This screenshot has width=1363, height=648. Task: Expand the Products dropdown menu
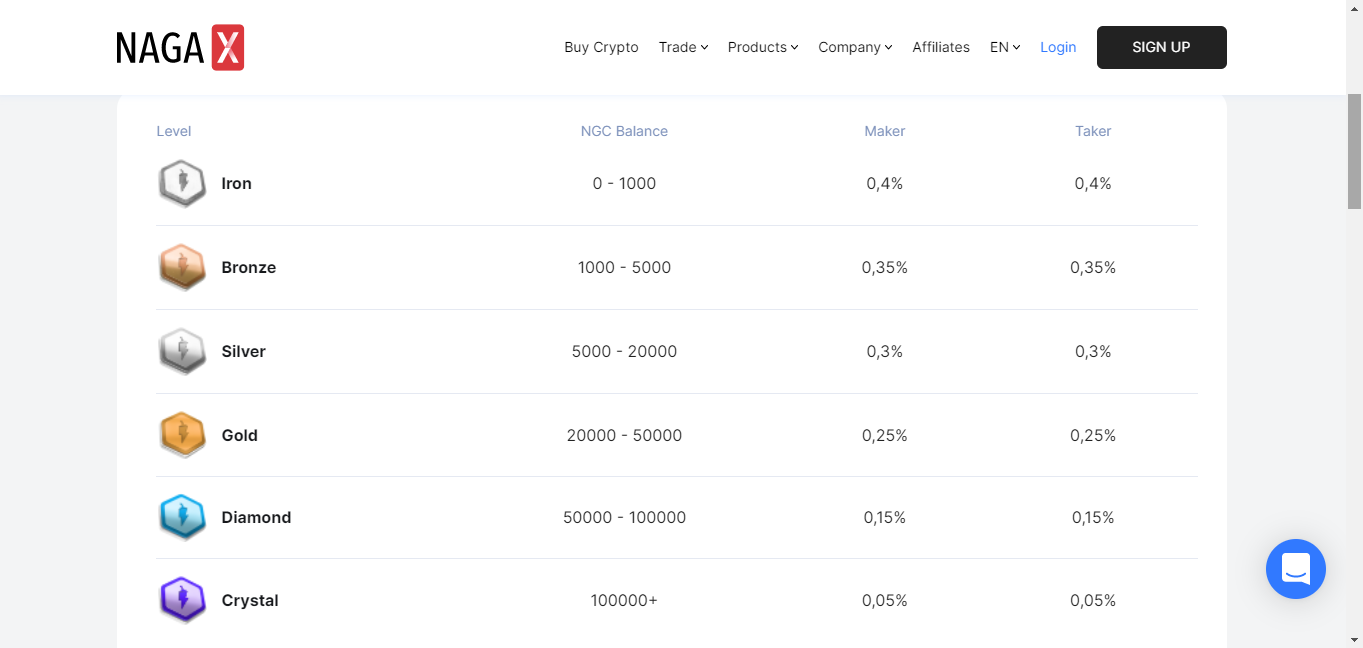coord(762,47)
